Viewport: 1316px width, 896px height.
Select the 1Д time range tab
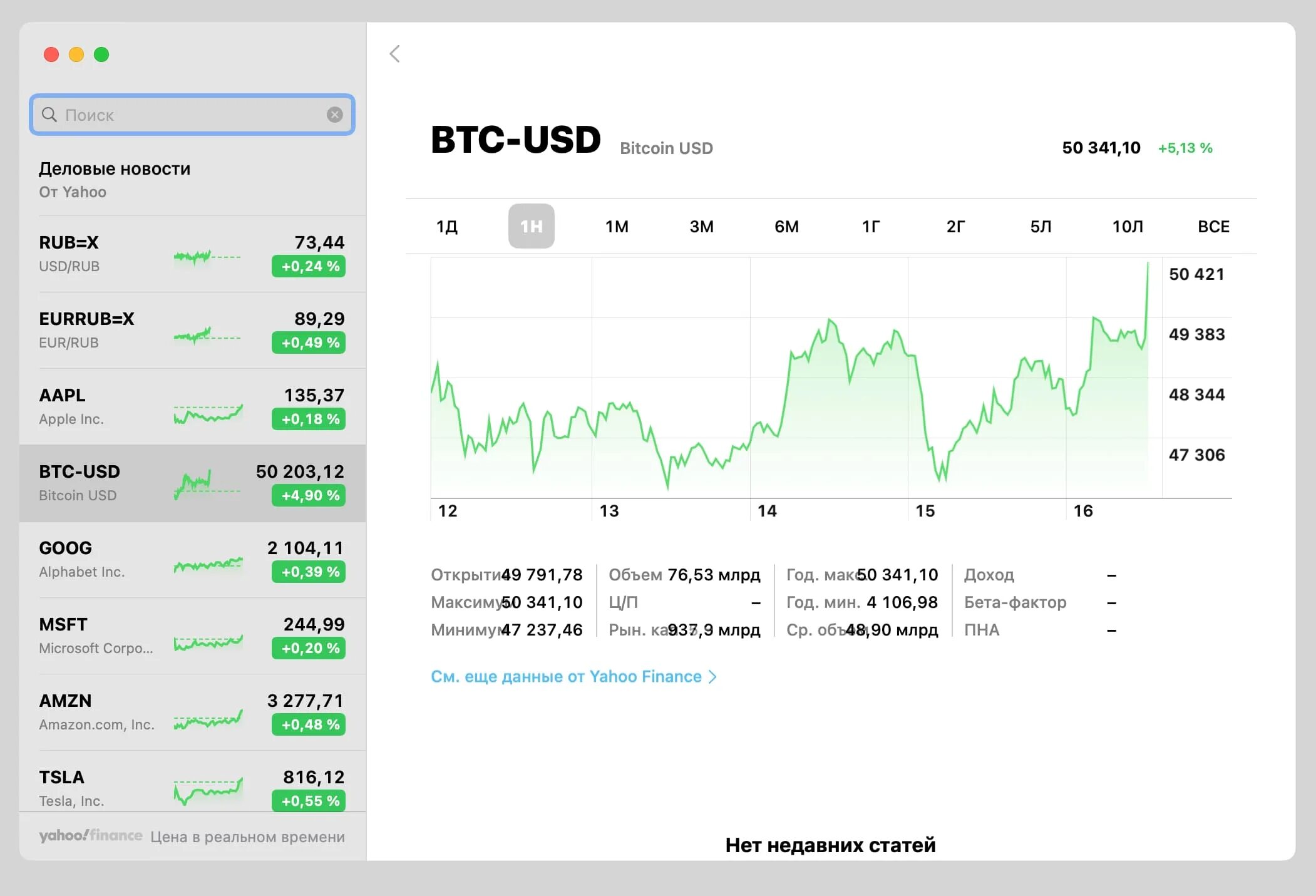(447, 227)
